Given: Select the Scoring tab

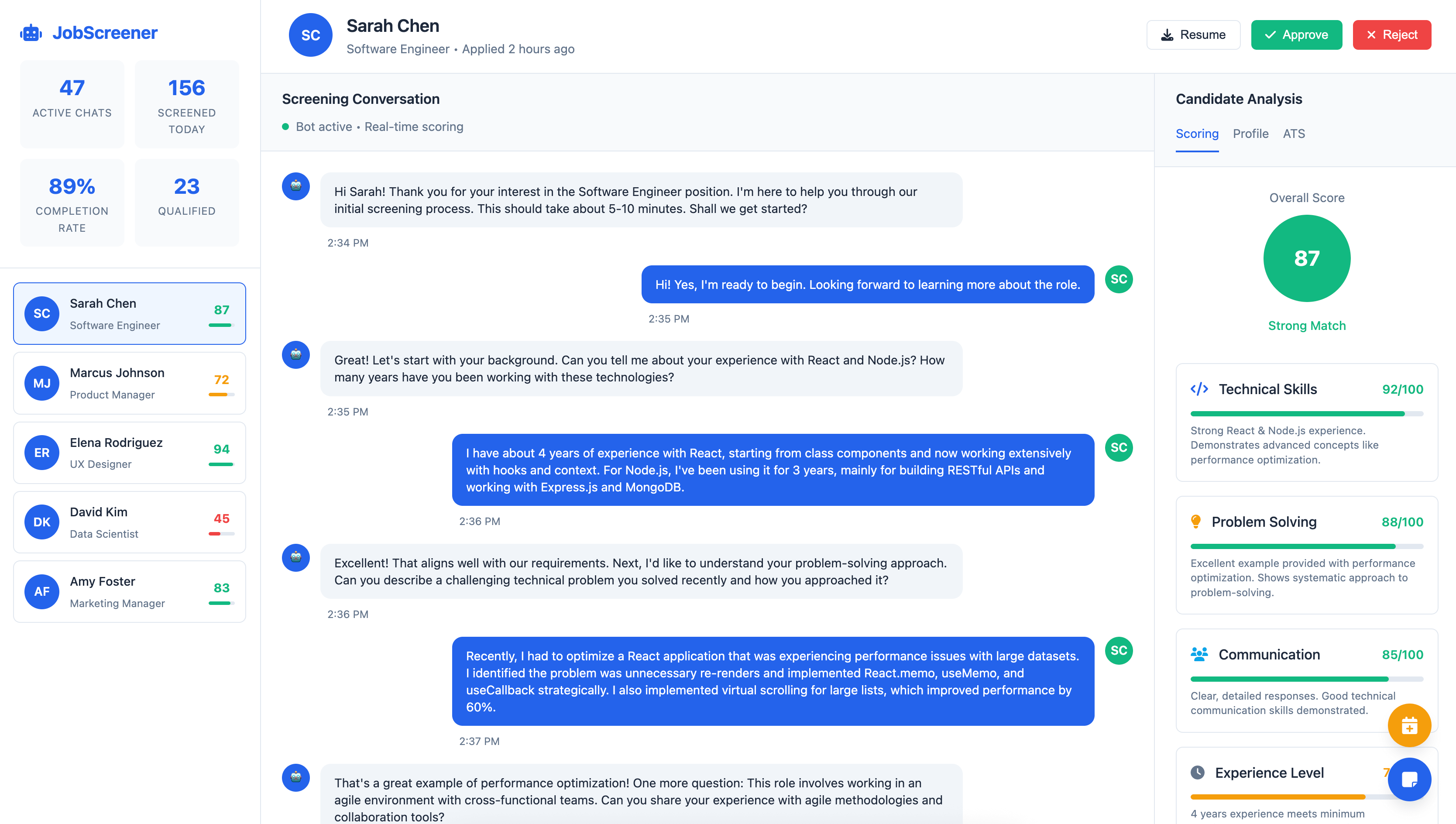Looking at the screenshot, I should (1197, 134).
